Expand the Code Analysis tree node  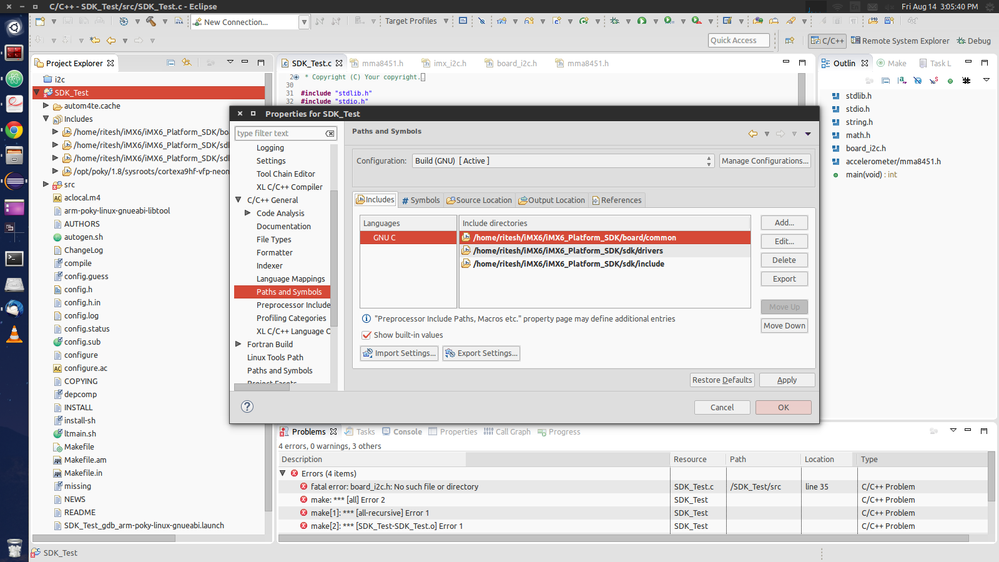pyautogui.click(x=248, y=213)
